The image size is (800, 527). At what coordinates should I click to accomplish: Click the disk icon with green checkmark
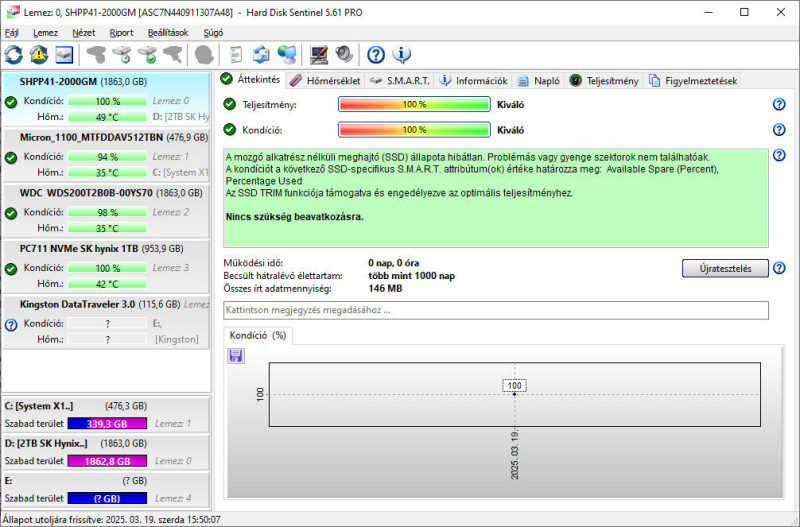(147, 55)
